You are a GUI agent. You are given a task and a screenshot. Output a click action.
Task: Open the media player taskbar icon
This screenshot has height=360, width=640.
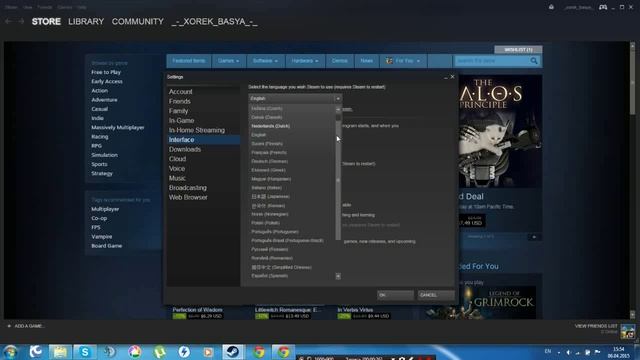(208, 352)
